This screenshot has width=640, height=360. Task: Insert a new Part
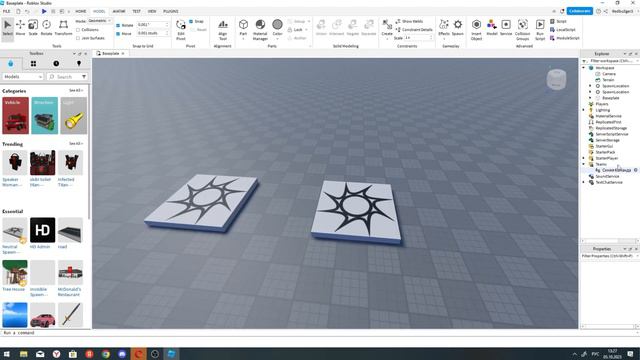(243, 29)
